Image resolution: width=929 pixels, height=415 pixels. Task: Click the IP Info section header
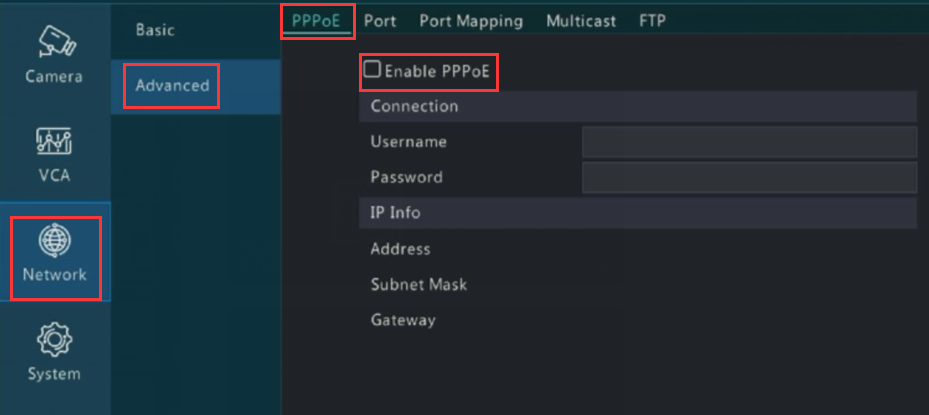395,213
